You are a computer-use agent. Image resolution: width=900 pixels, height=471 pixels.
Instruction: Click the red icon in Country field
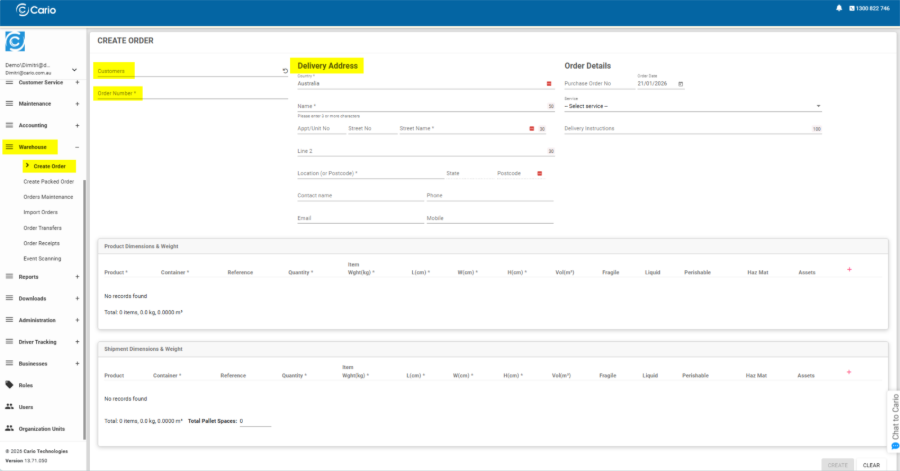(549, 84)
